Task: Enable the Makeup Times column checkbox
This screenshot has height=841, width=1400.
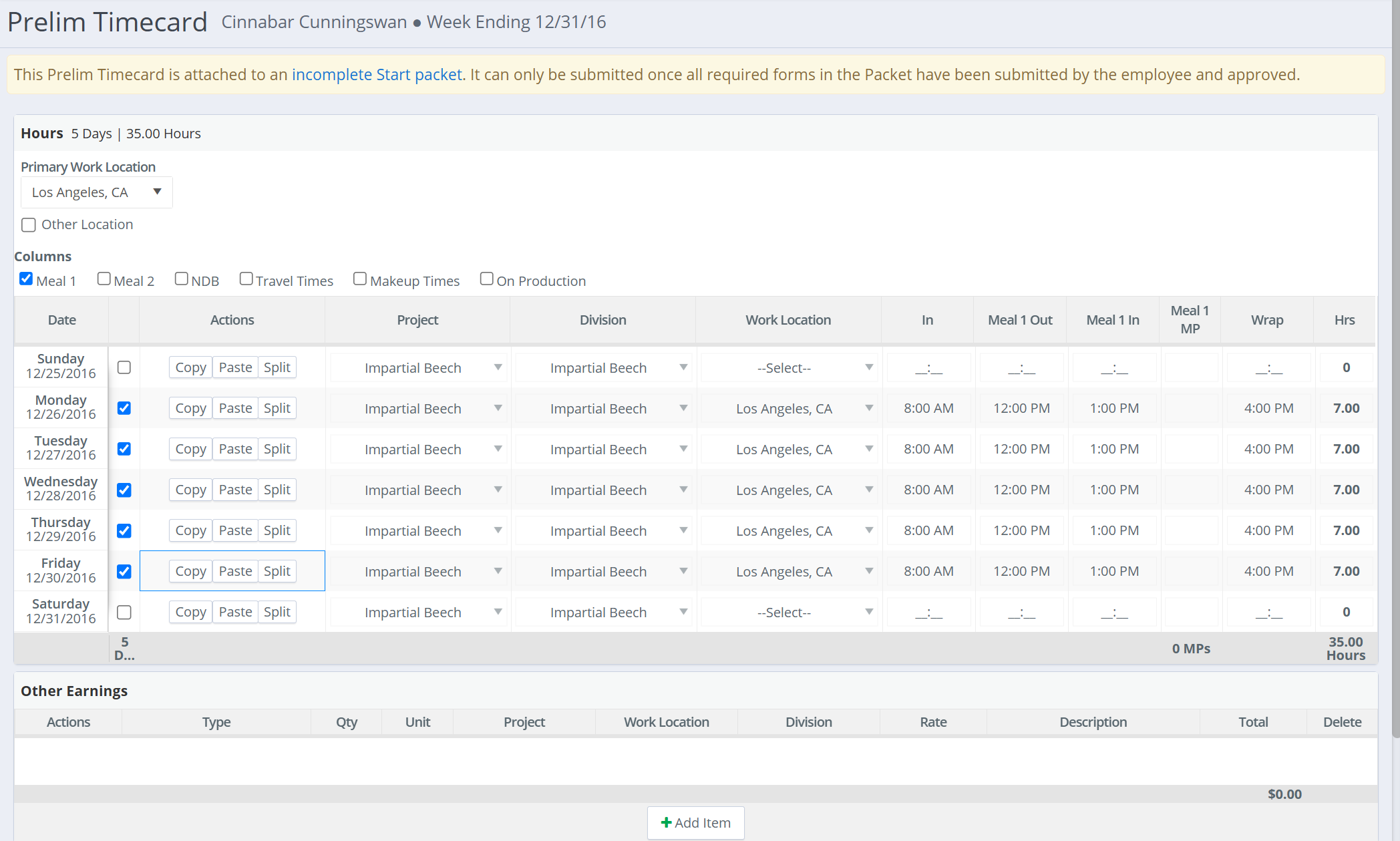Action: point(360,279)
